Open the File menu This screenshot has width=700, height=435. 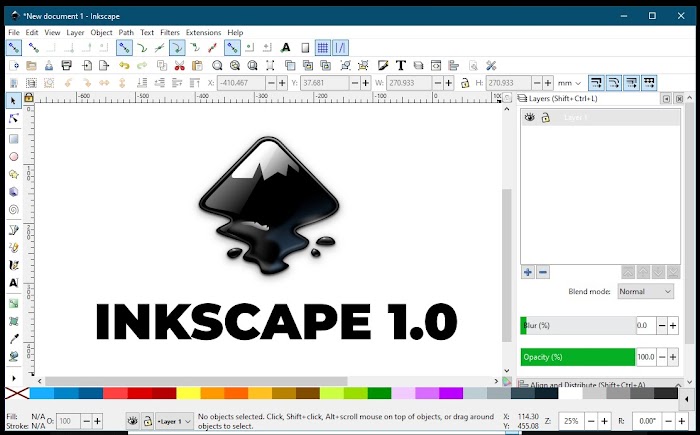click(x=14, y=33)
